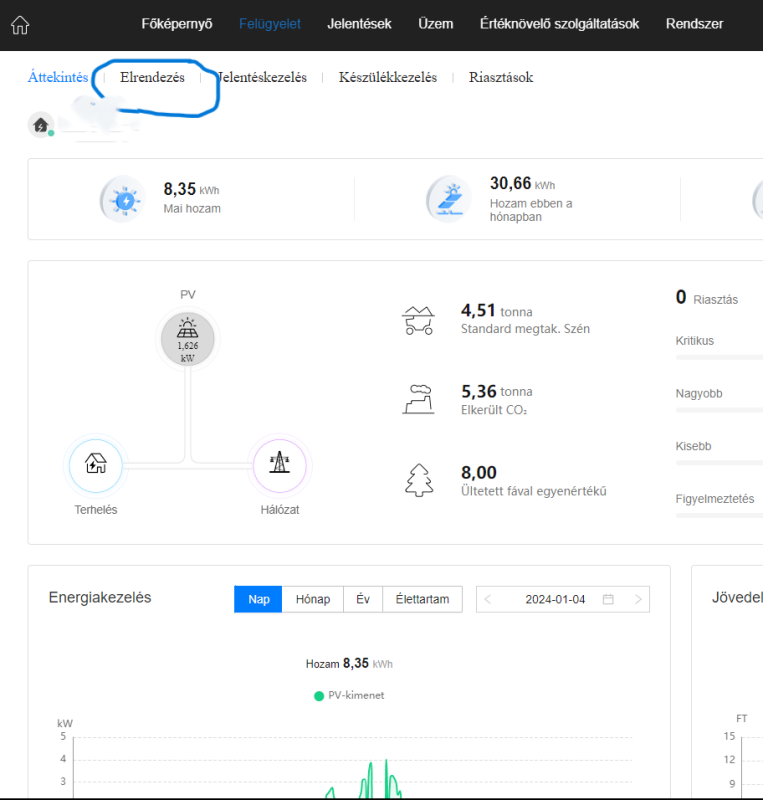Toggle the PV-kimenet legend series

(x=349, y=695)
